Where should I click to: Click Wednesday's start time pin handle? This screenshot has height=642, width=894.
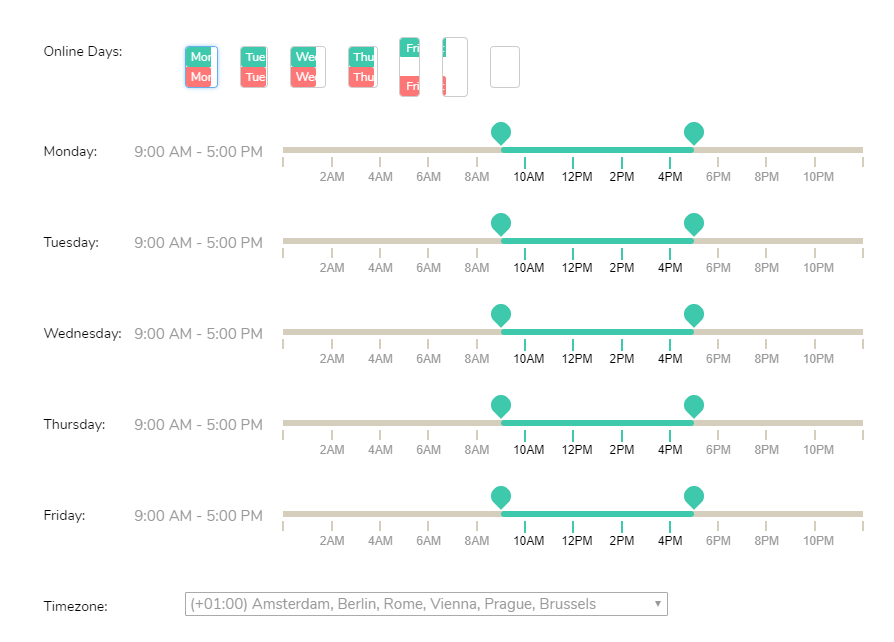[x=501, y=314]
